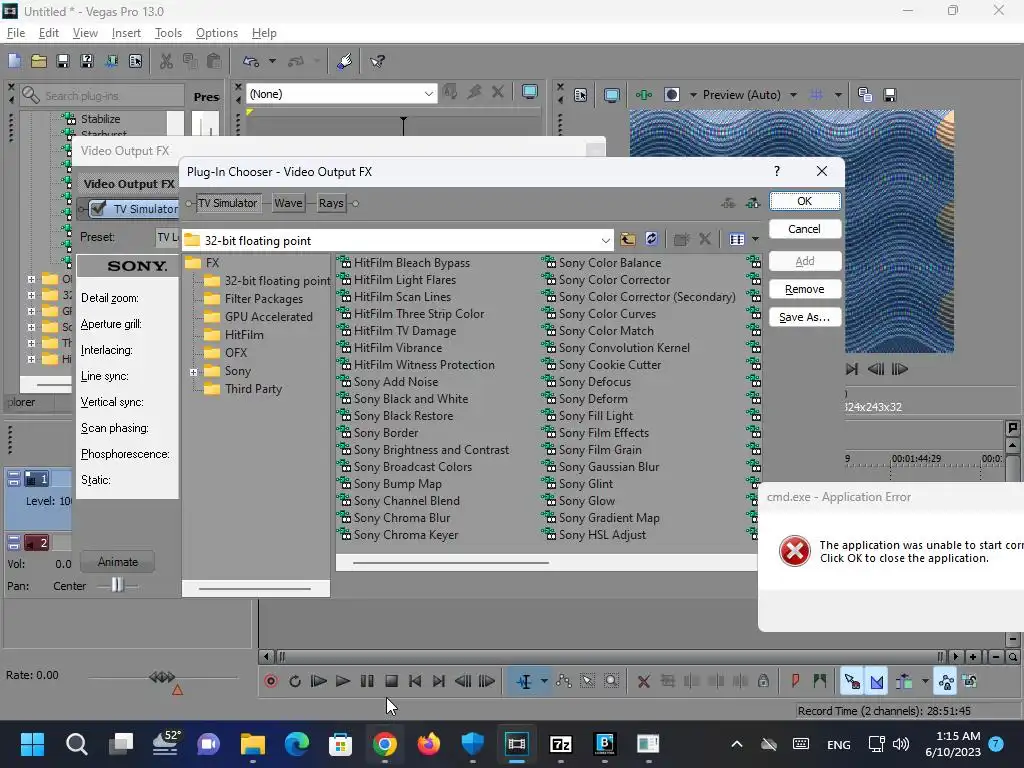Click OK in Plug-In Chooser
Viewport: 1024px width, 768px height.
[805, 201]
